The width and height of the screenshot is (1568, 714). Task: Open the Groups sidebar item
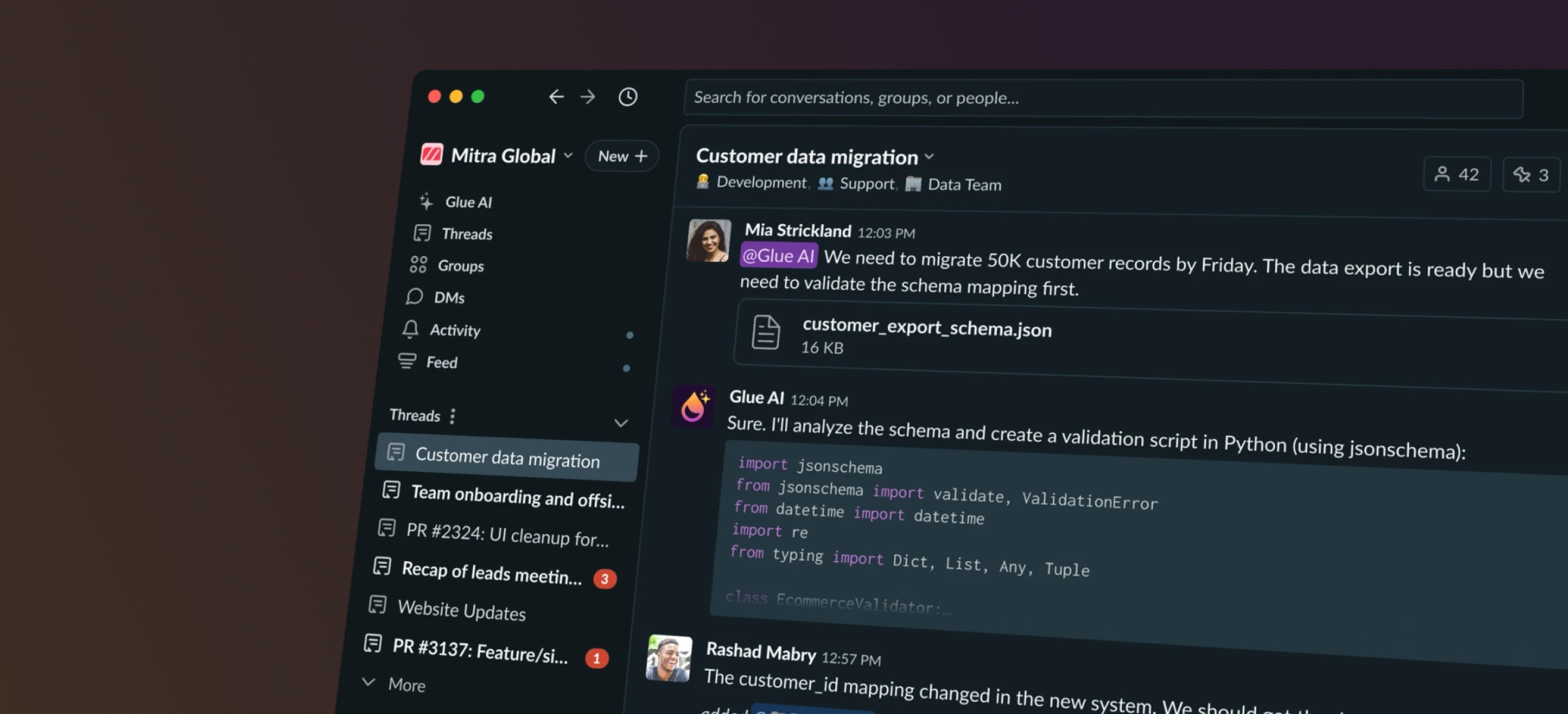459,266
